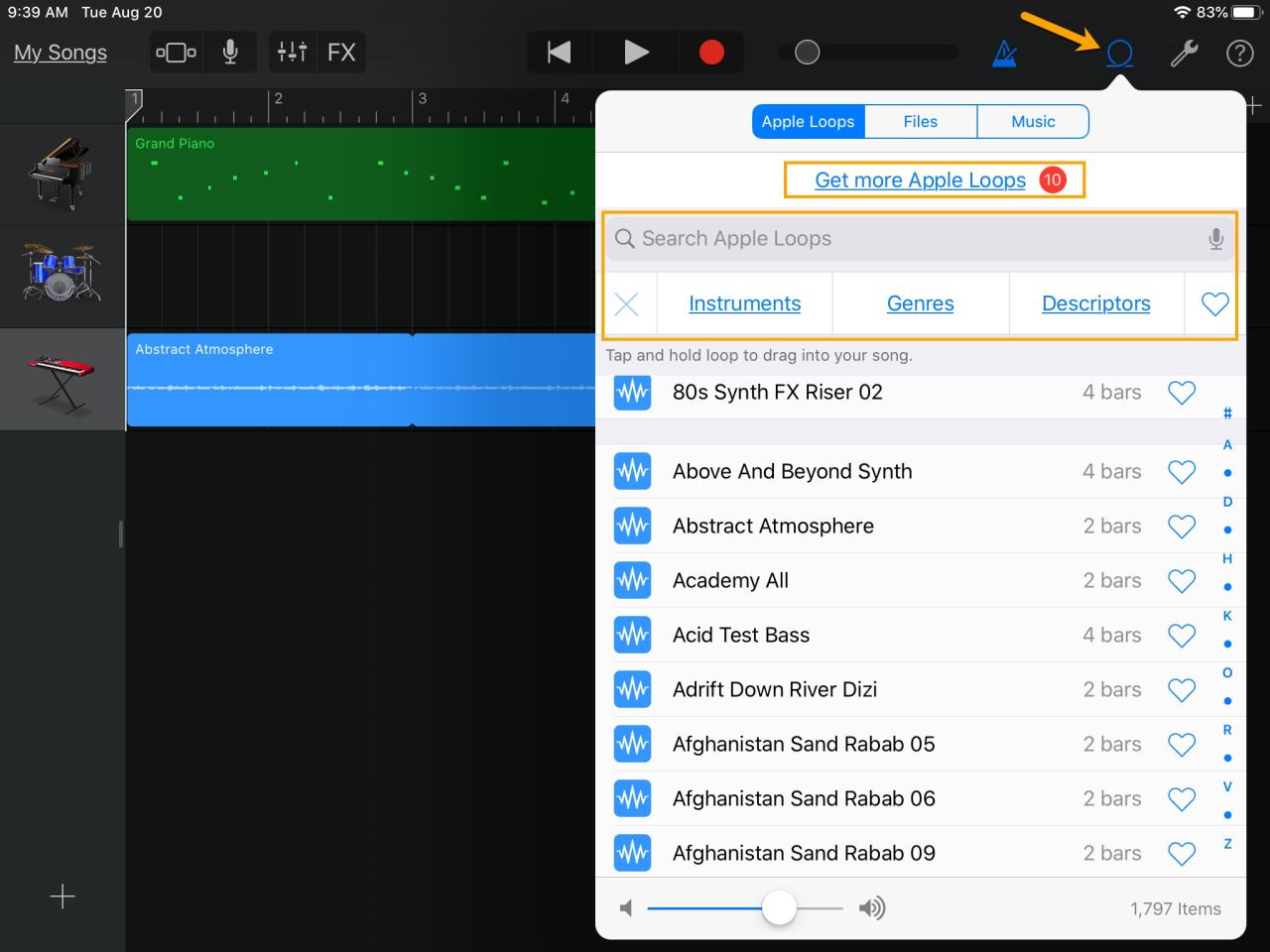
Task: Adjust the loop preview volume slider
Action: 779,907
